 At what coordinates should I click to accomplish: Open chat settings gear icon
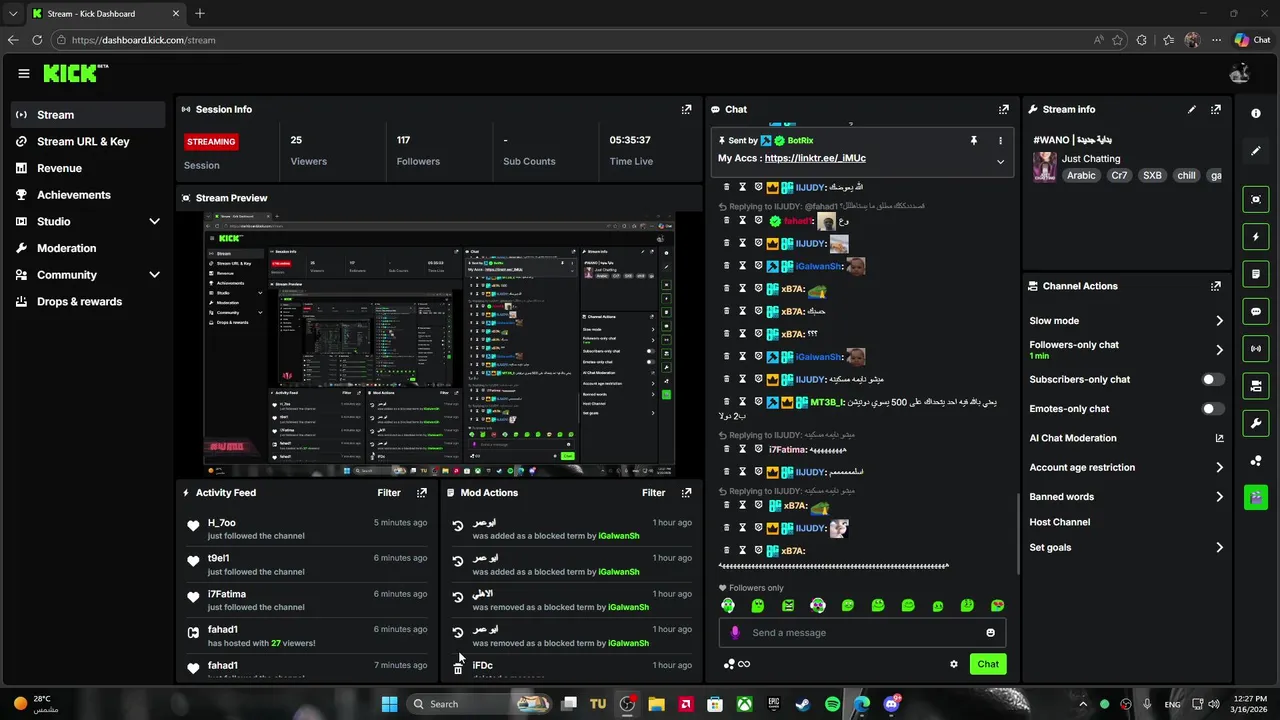pyautogui.click(x=954, y=664)
